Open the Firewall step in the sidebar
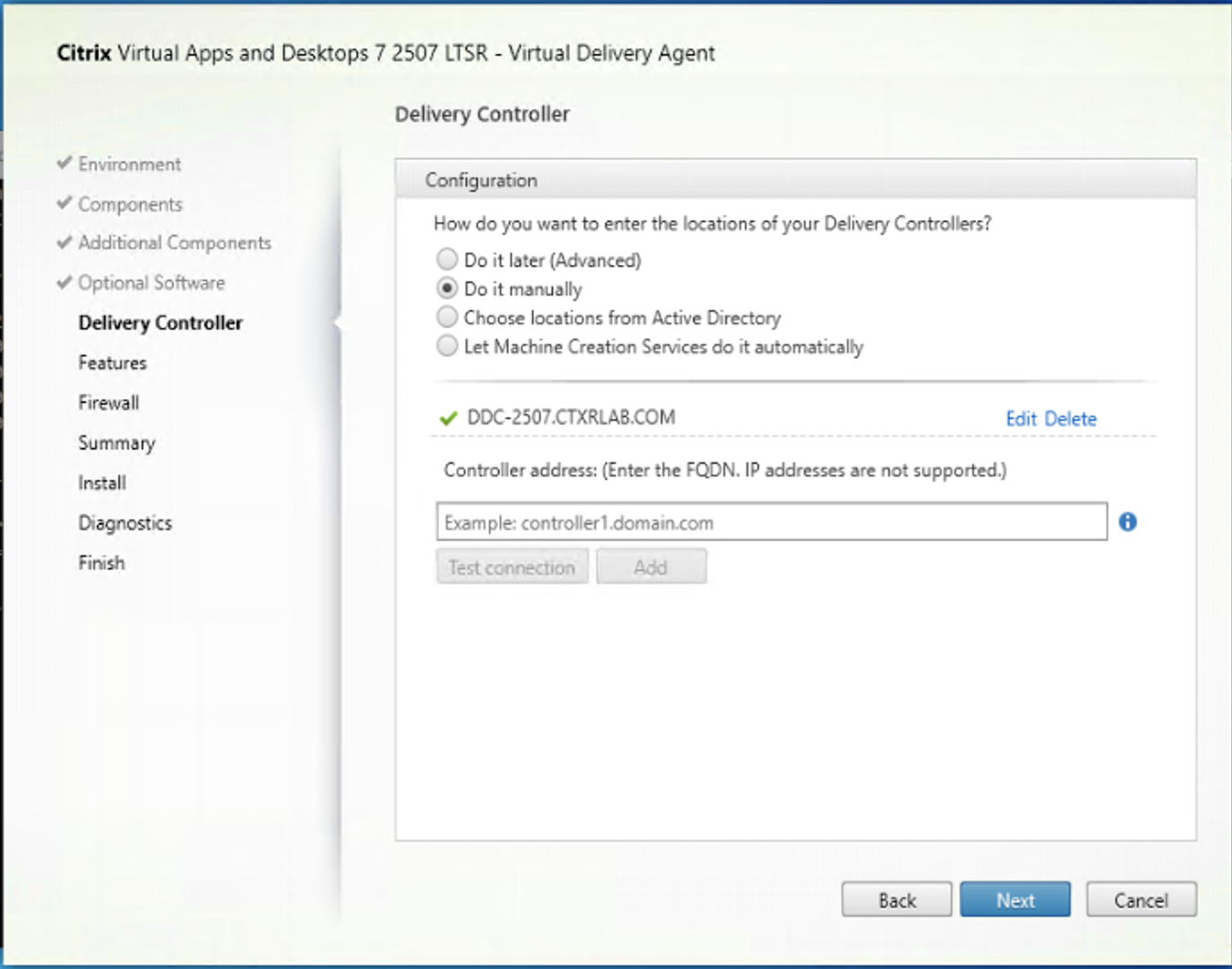Screen dimensions: 1232x969 click(108, 402)
